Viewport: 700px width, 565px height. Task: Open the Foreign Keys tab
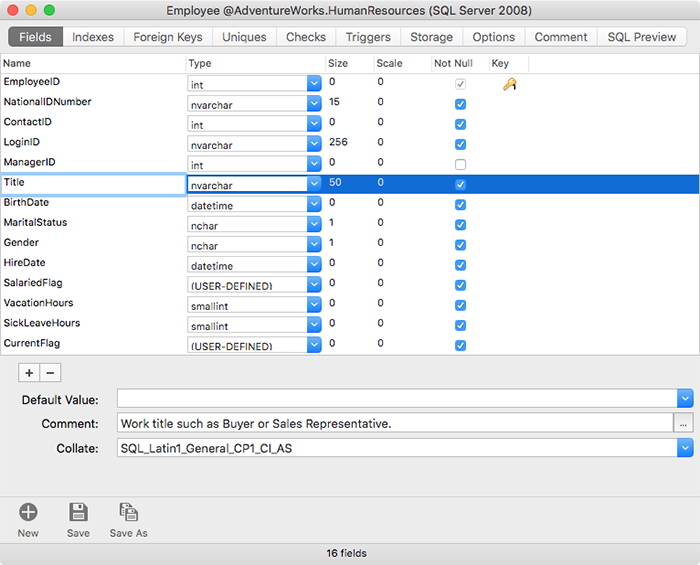click(168, 37)
